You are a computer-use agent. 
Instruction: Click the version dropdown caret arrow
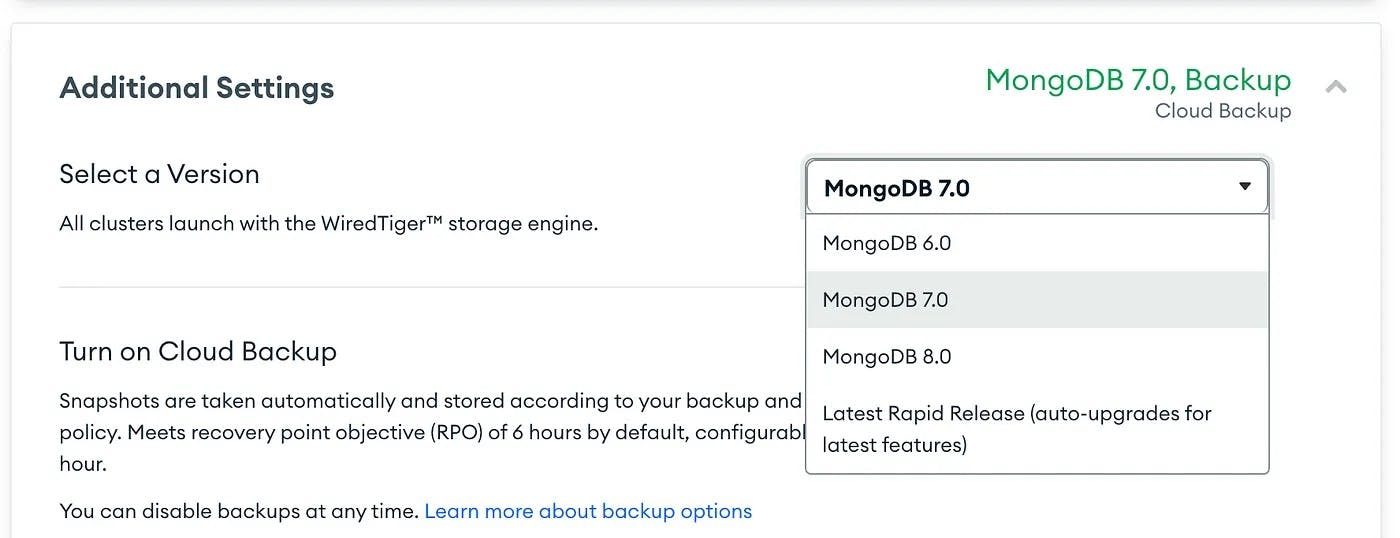(x=1245, y=186)
